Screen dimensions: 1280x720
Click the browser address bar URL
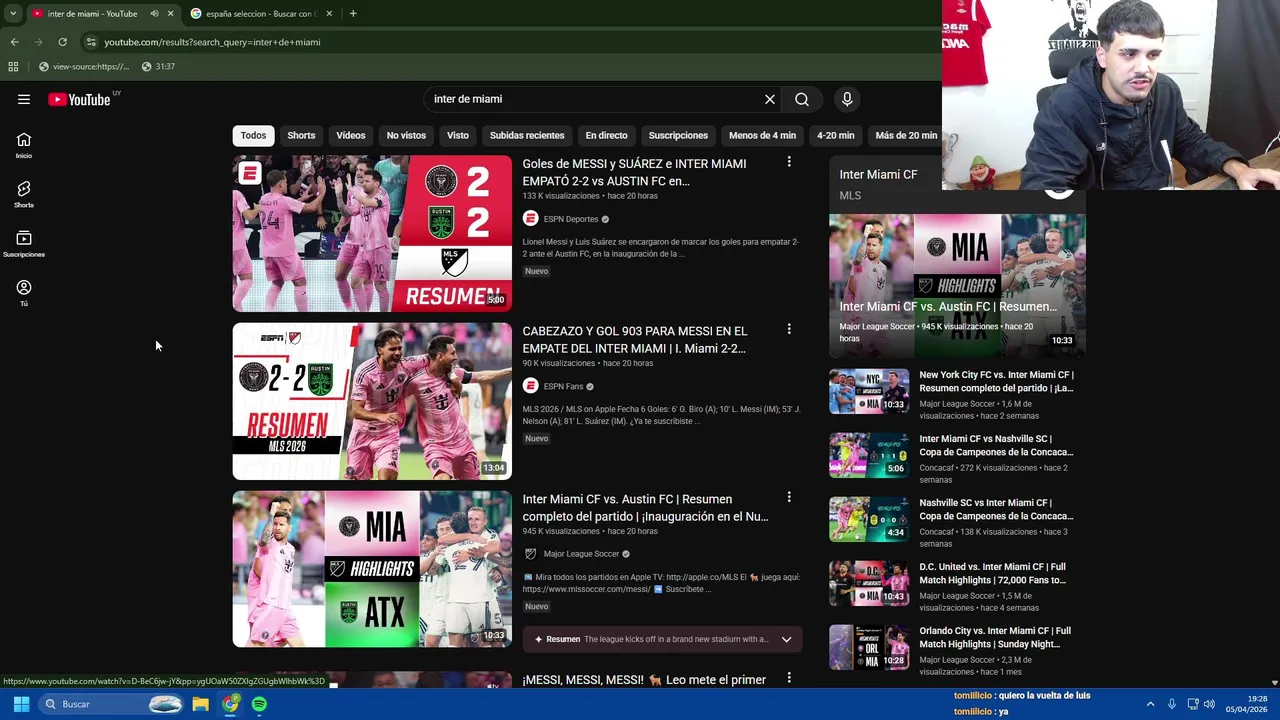[x=212, y=42]
